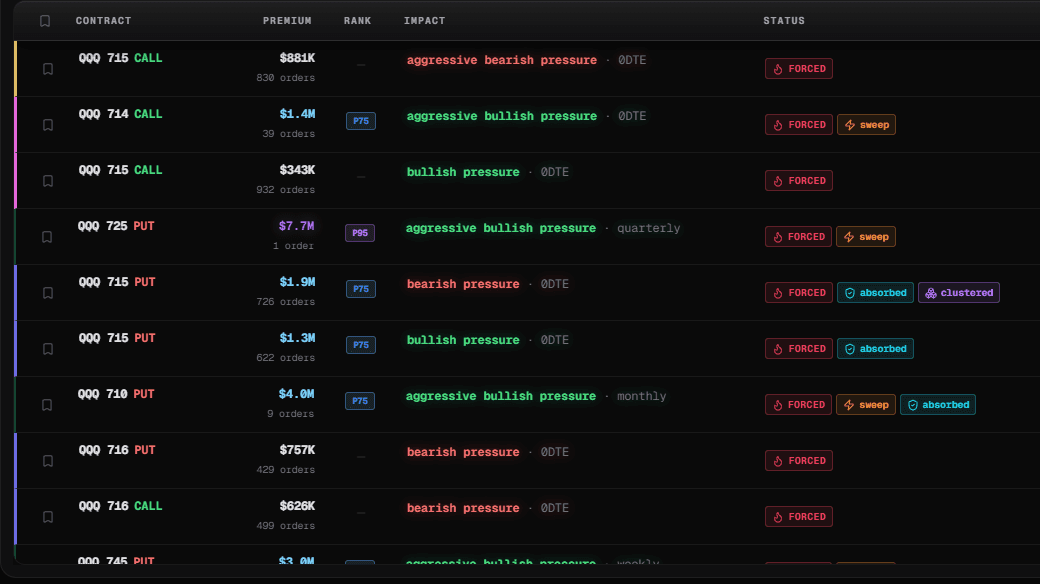Select the P75 rank badge in the $1.9M row
The height and width of the screenshot is (584, 1040).
[361, 289]
